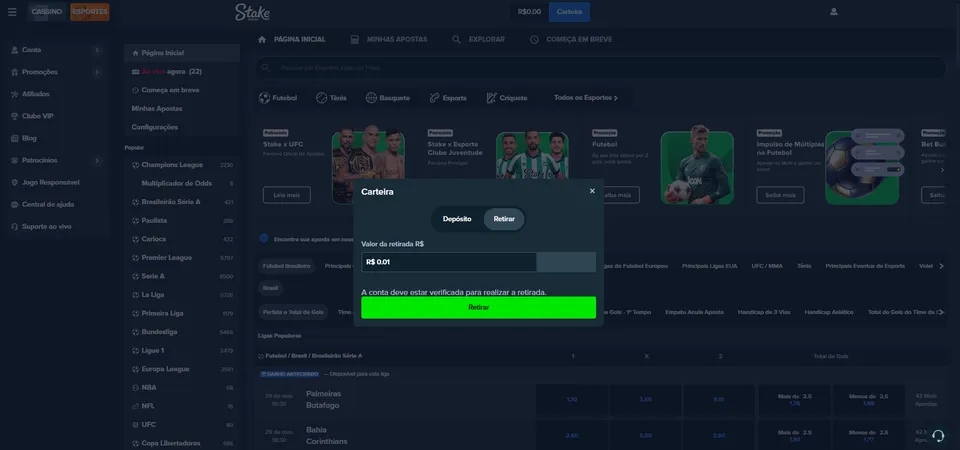Expand Todos os Esportes list

click(586, 98)
